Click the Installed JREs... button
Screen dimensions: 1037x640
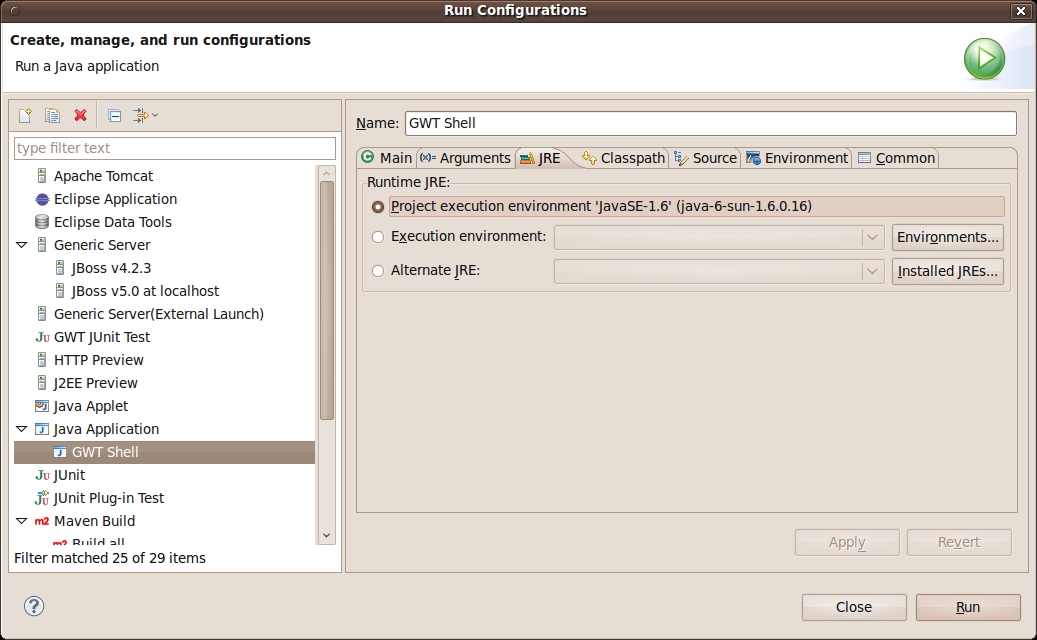948,271
